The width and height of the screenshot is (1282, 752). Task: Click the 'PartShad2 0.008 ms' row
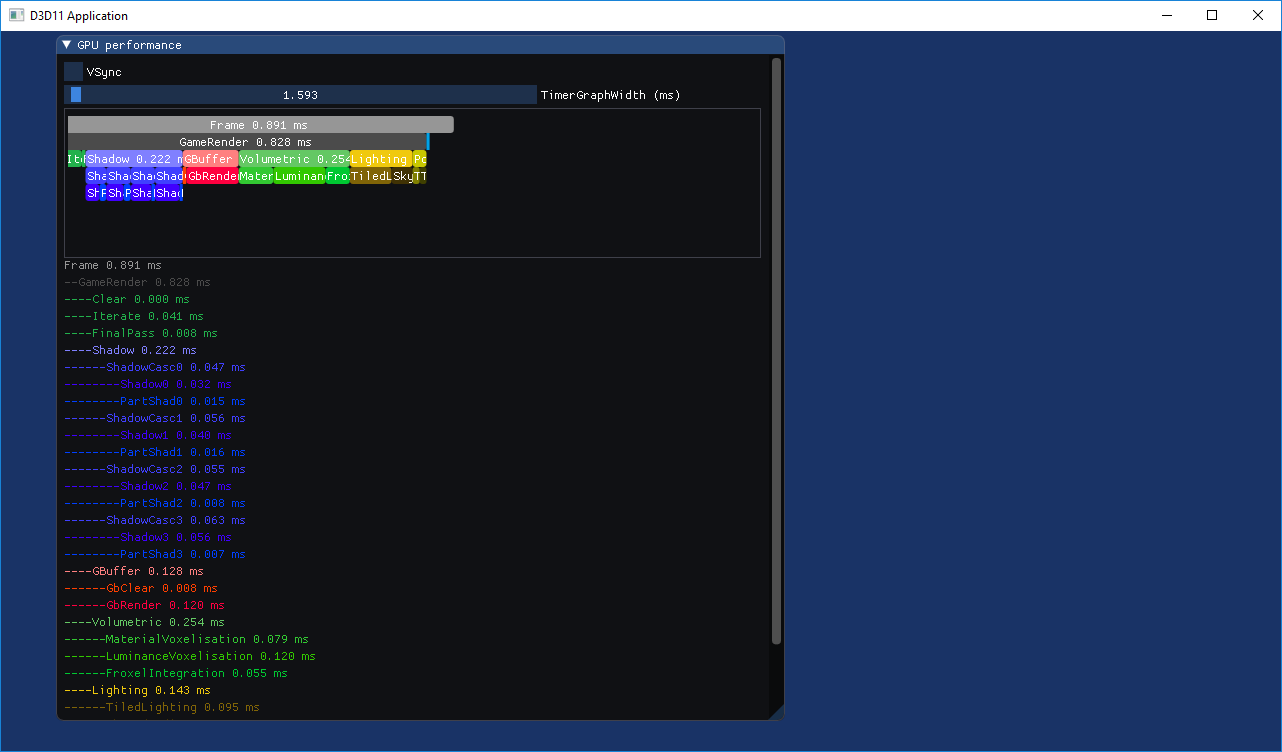click(x=155, y=503)
